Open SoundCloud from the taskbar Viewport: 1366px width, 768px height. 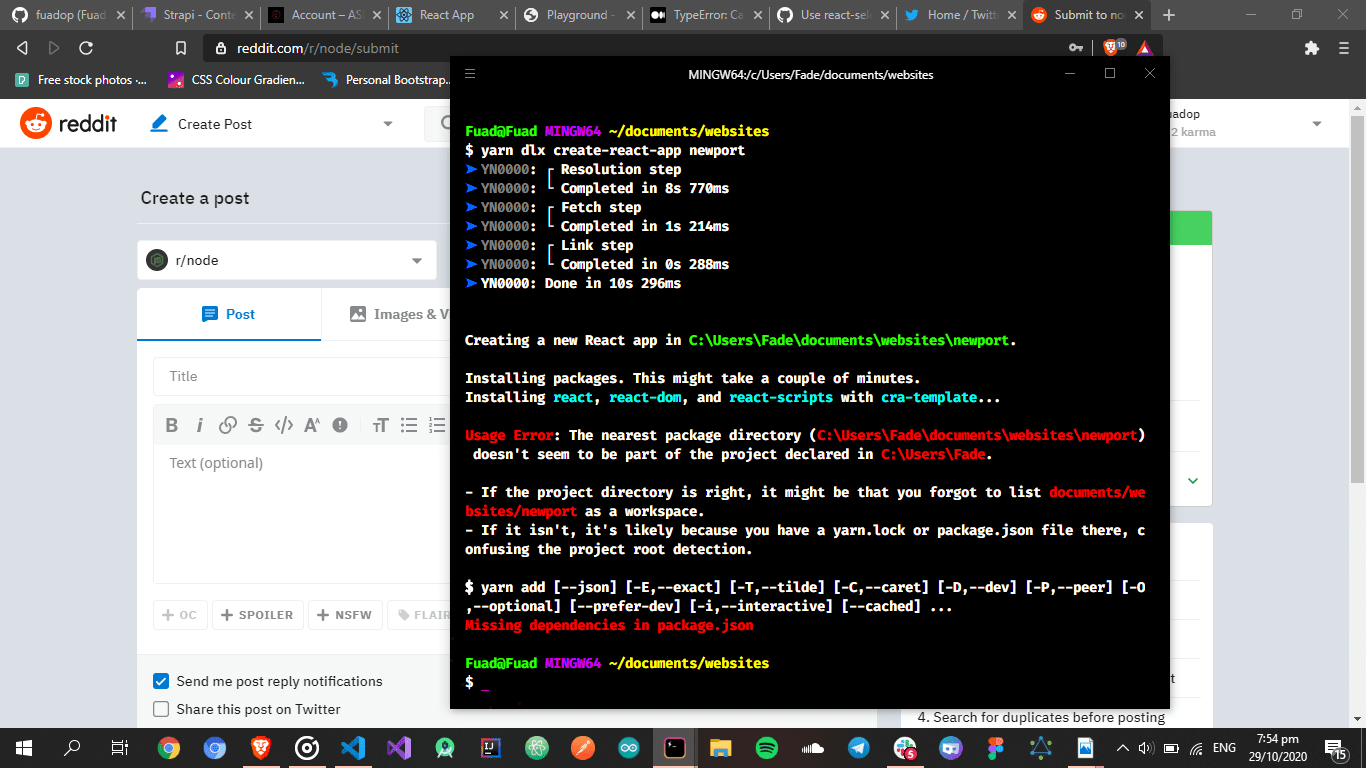[813, 747]
